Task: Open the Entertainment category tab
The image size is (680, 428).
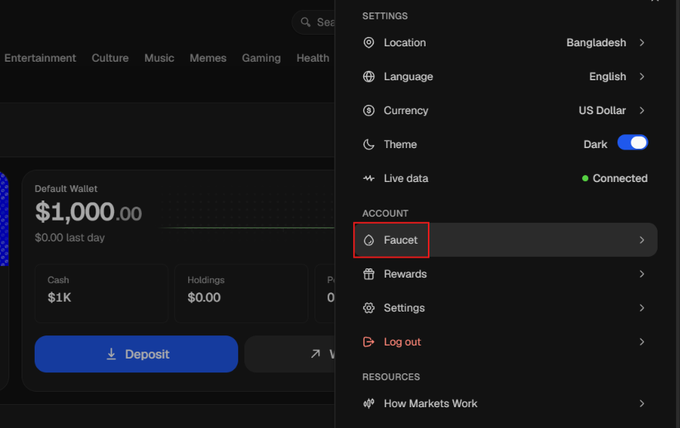Action: coord(40,58)
